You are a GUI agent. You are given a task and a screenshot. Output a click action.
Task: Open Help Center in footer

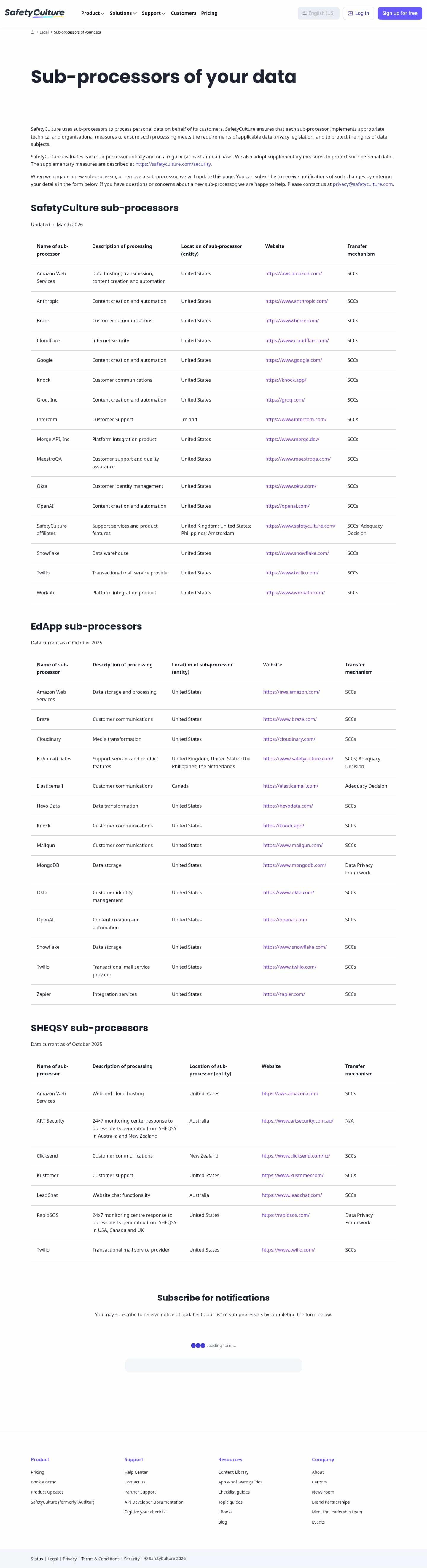pos(136,1472)
